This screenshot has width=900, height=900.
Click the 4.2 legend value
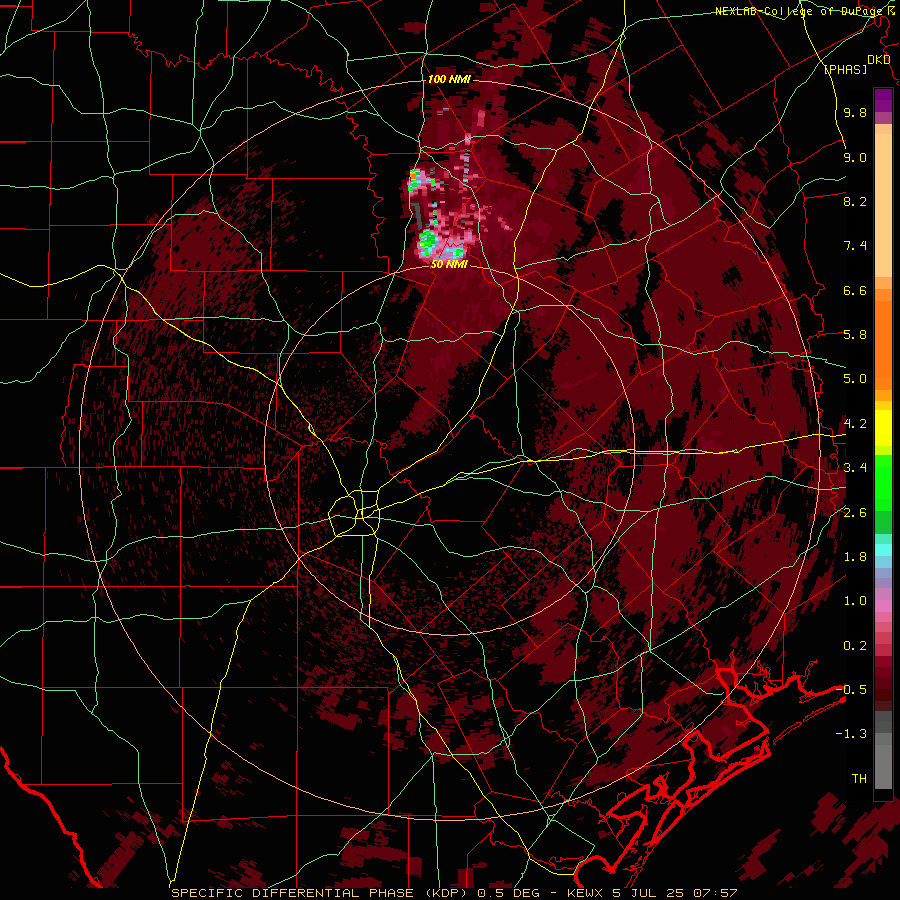(x=855, y=424)
